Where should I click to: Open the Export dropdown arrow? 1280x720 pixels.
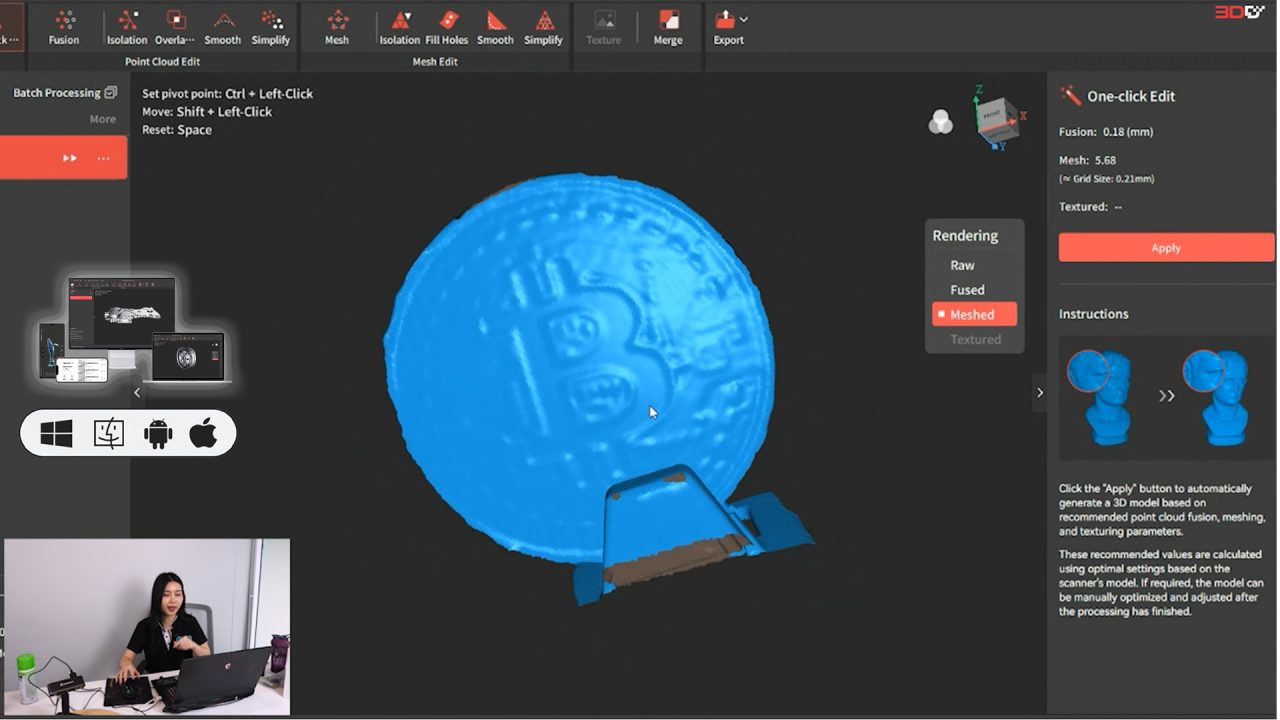tap(742, 17)
